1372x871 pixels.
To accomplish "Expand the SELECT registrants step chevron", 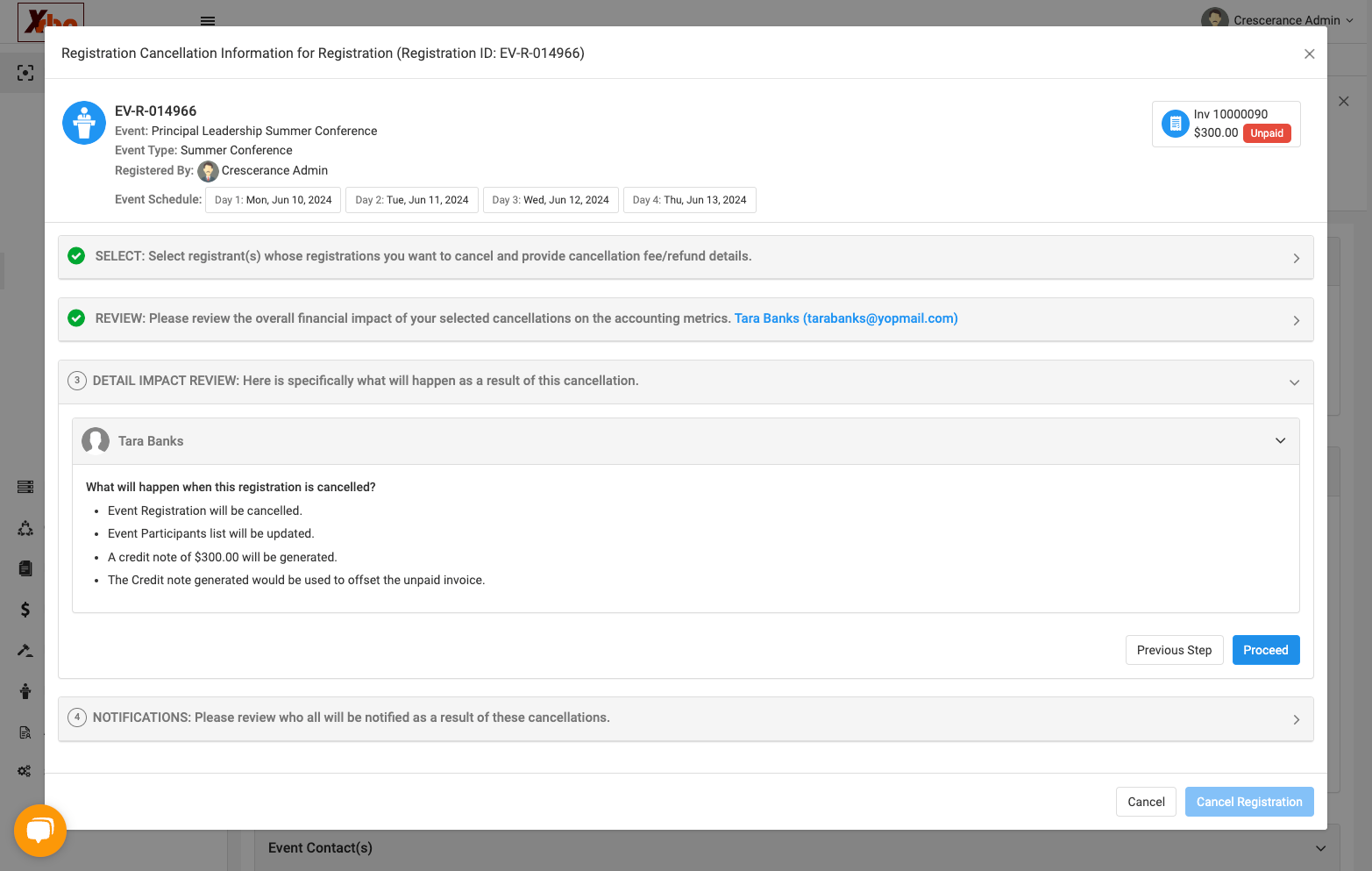I will click(1296, 258).
